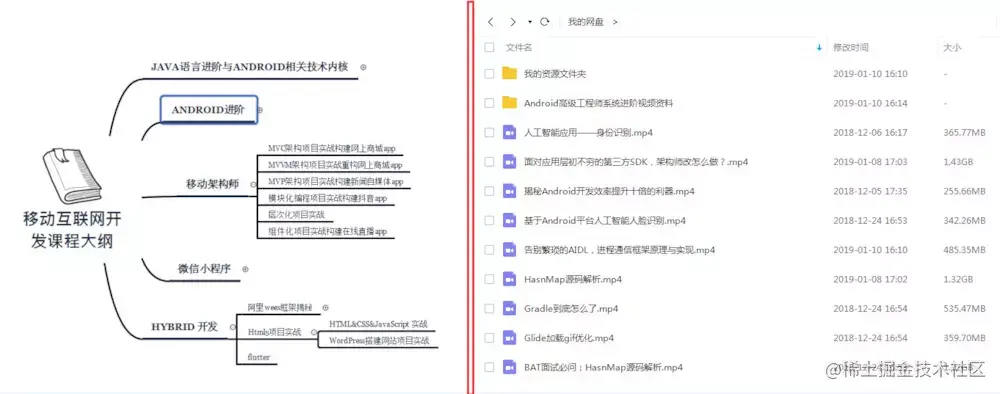Tick the checkbox for Gradle到底怎么了.mp4
Image resolution: width=1000 pixels, height=394 pixels.
click(x=489, y=309)
